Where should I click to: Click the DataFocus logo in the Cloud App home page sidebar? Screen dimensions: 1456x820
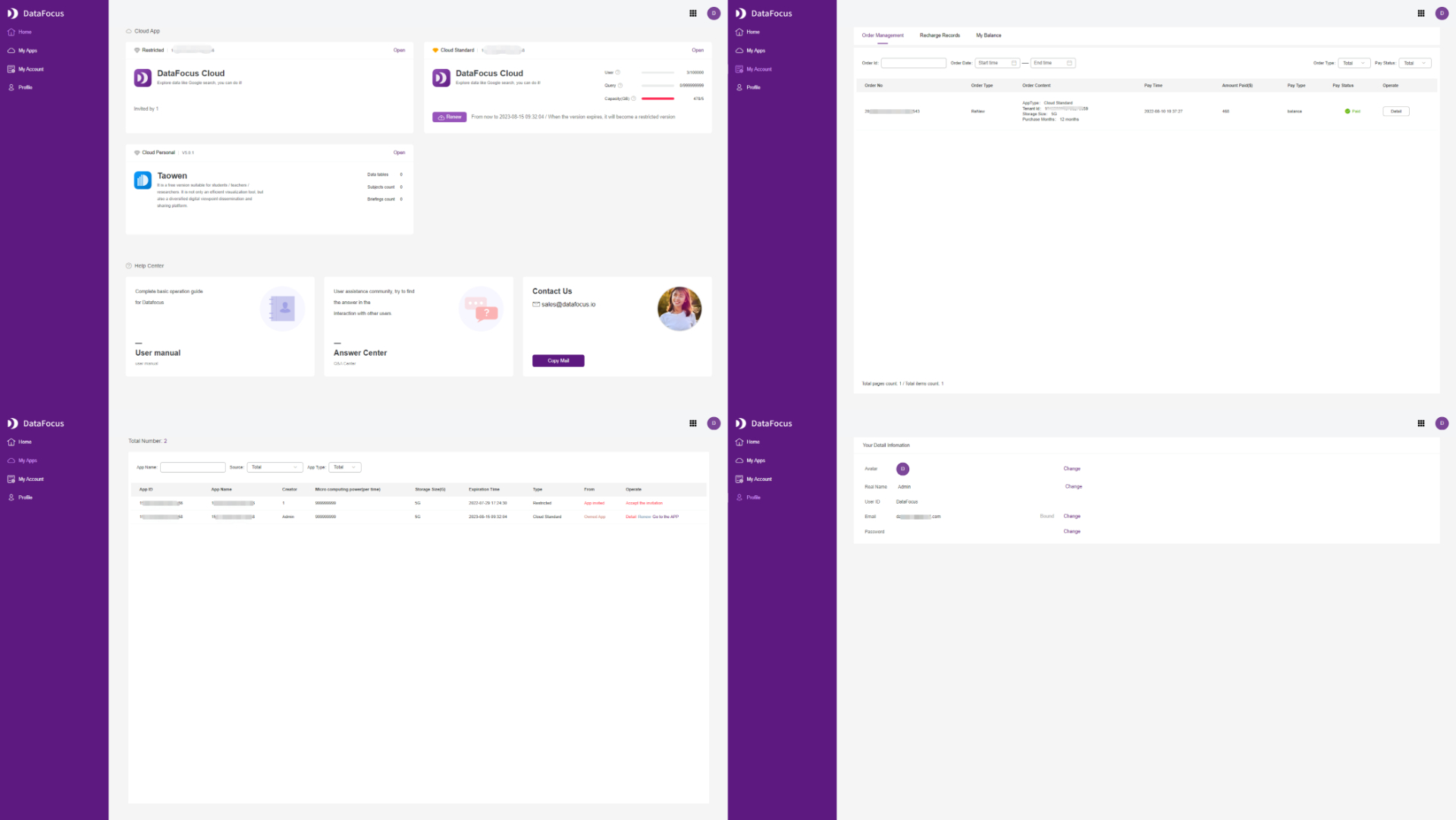coord(36,14)
